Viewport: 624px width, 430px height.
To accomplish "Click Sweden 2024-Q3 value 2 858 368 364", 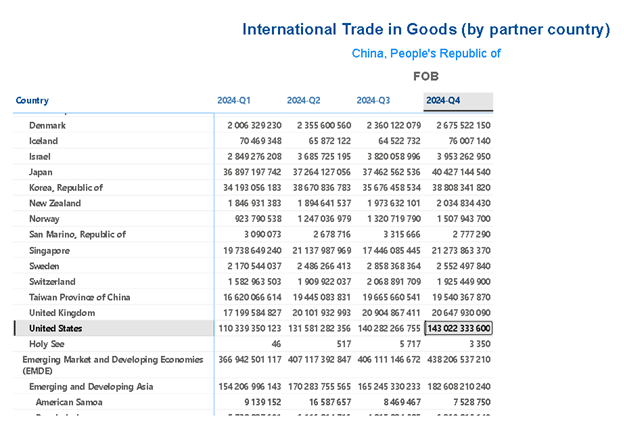I will click(394, 266).
